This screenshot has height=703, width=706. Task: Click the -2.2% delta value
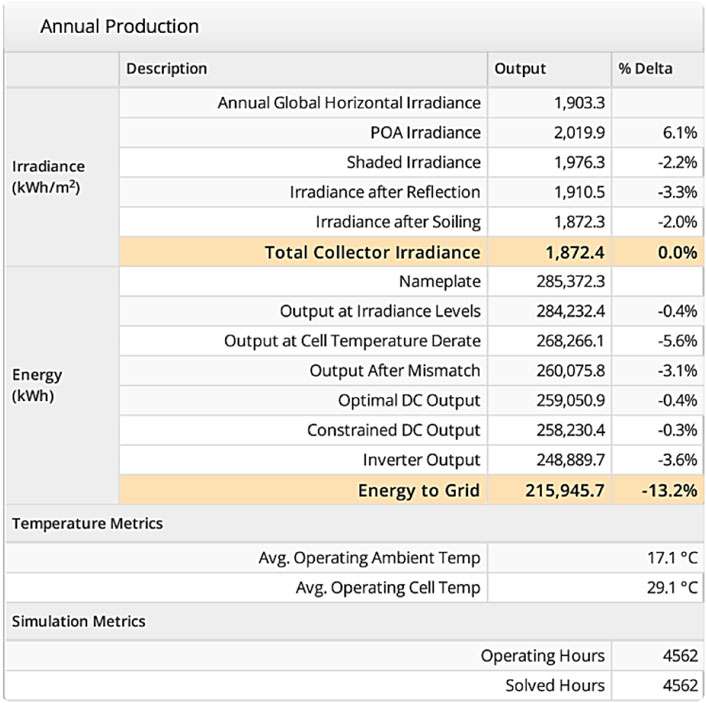(x=677, y=162)
